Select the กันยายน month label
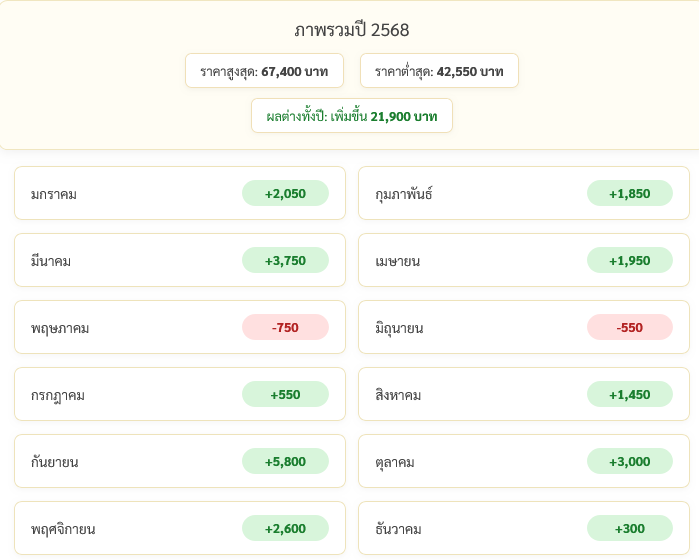Viewport: 699px width, 560px height. [x=55, y=462]
